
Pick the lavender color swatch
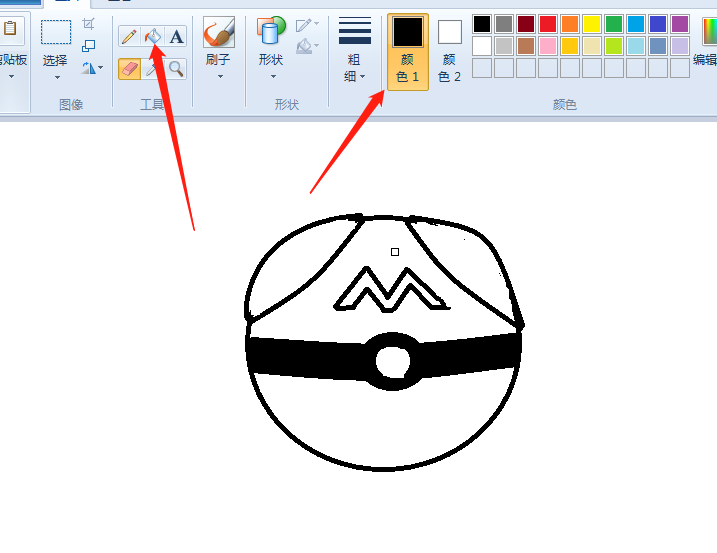(x=680, y=46)
